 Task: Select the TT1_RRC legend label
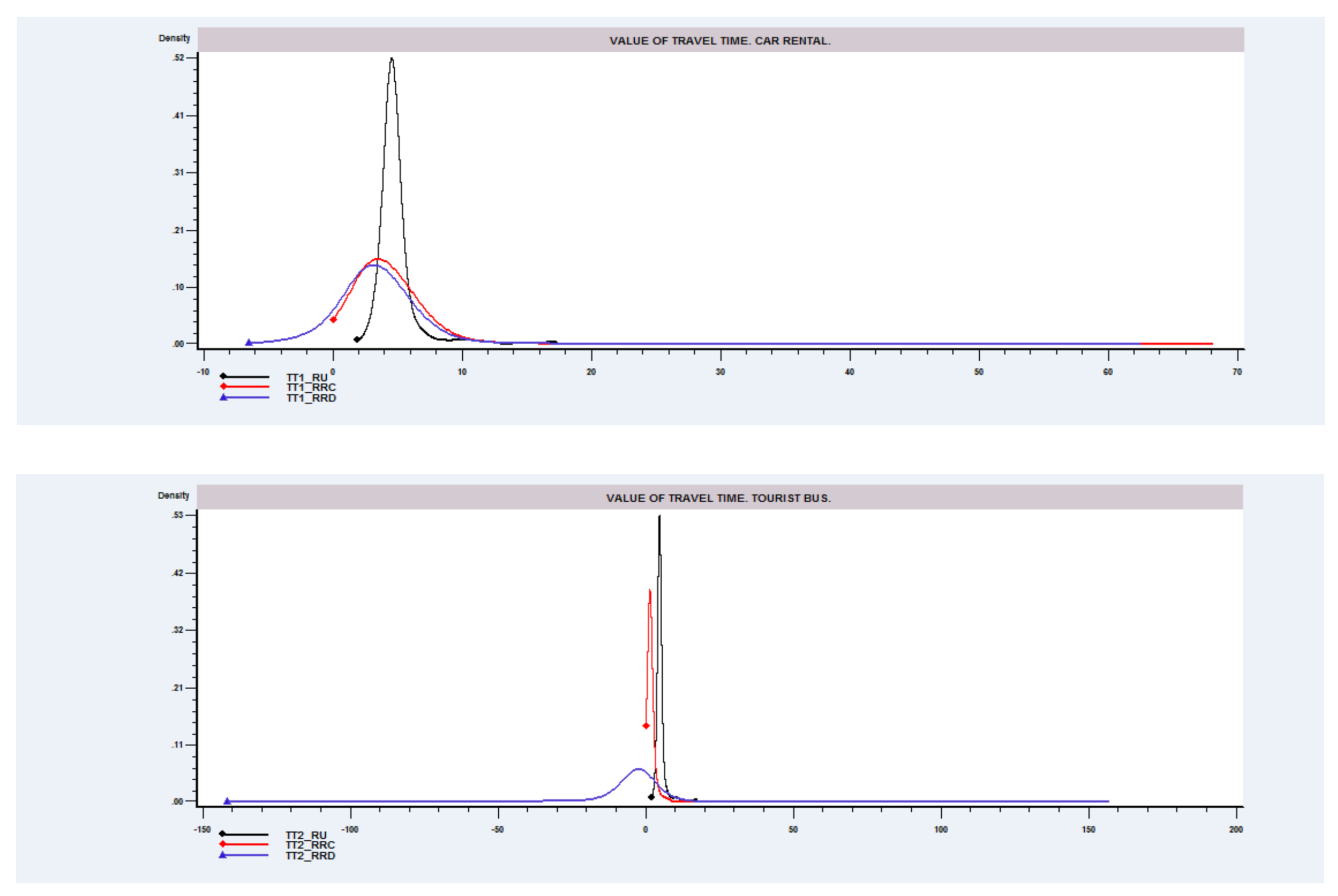click(311, 388)
